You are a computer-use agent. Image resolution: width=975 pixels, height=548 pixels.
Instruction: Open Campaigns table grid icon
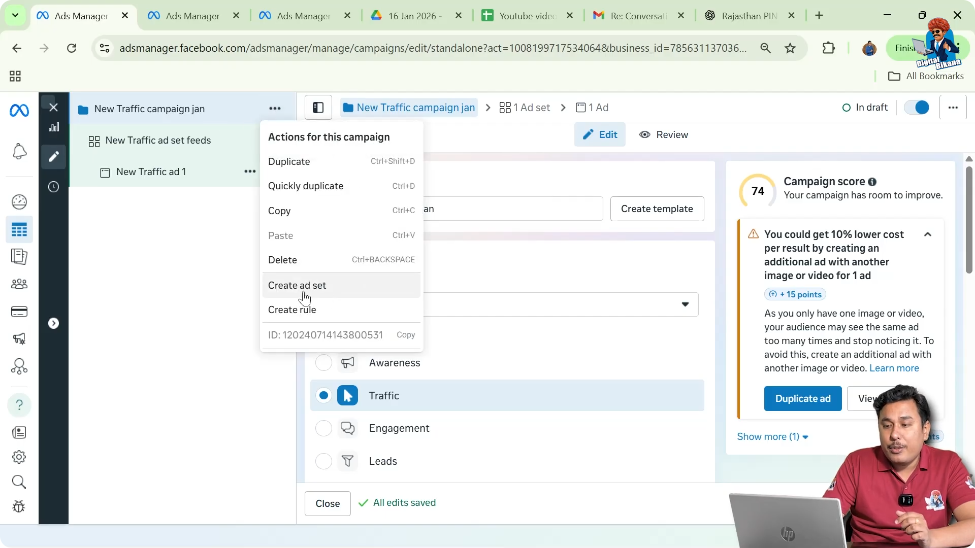[x=19, y=230]
